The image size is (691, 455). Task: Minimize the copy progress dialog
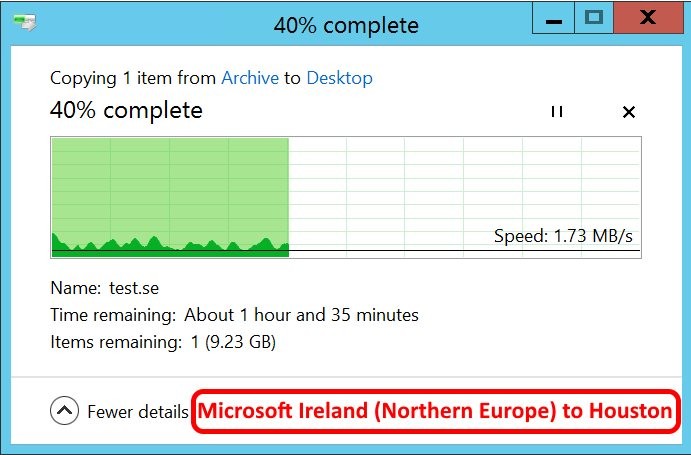click(553, 19)
